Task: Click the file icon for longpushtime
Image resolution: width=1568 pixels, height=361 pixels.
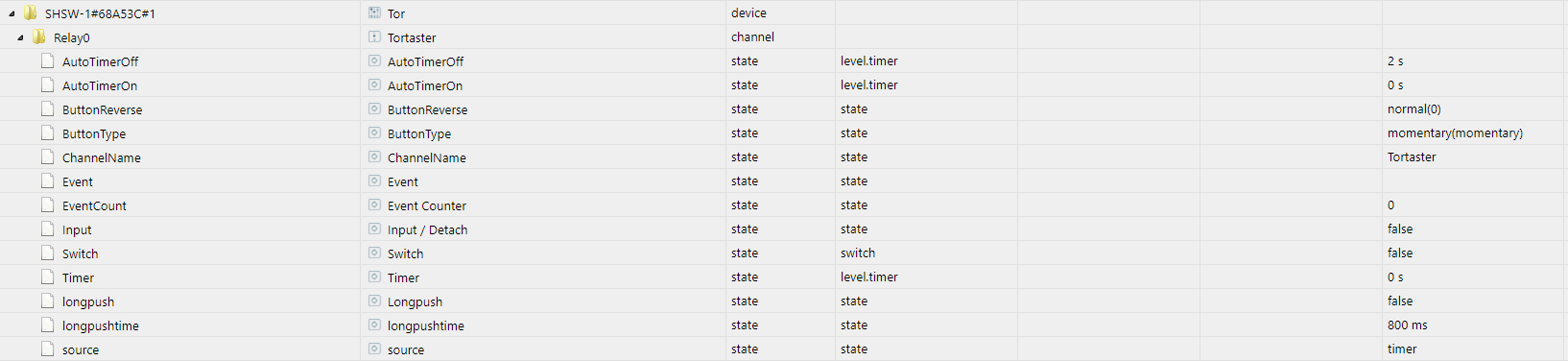Action: (47, 325)
